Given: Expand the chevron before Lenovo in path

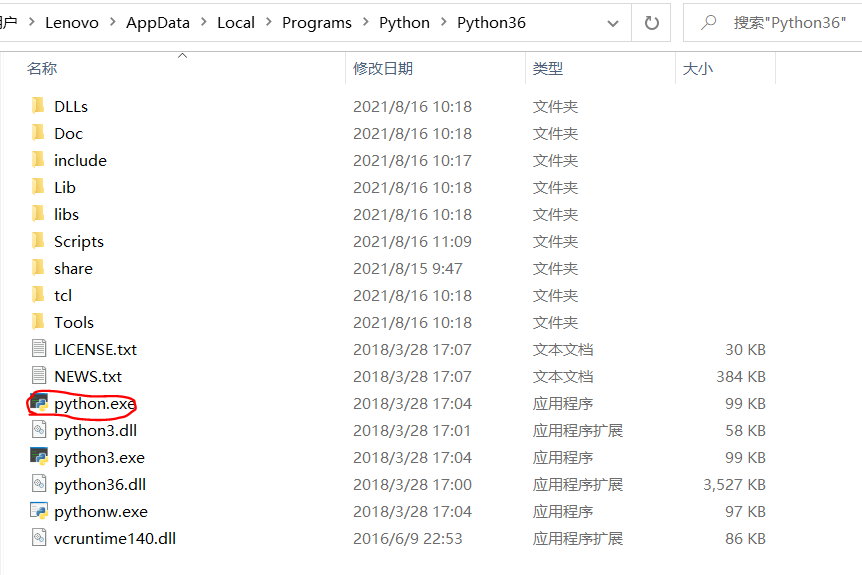Looking at the screenshot, I should coord(31,22).
